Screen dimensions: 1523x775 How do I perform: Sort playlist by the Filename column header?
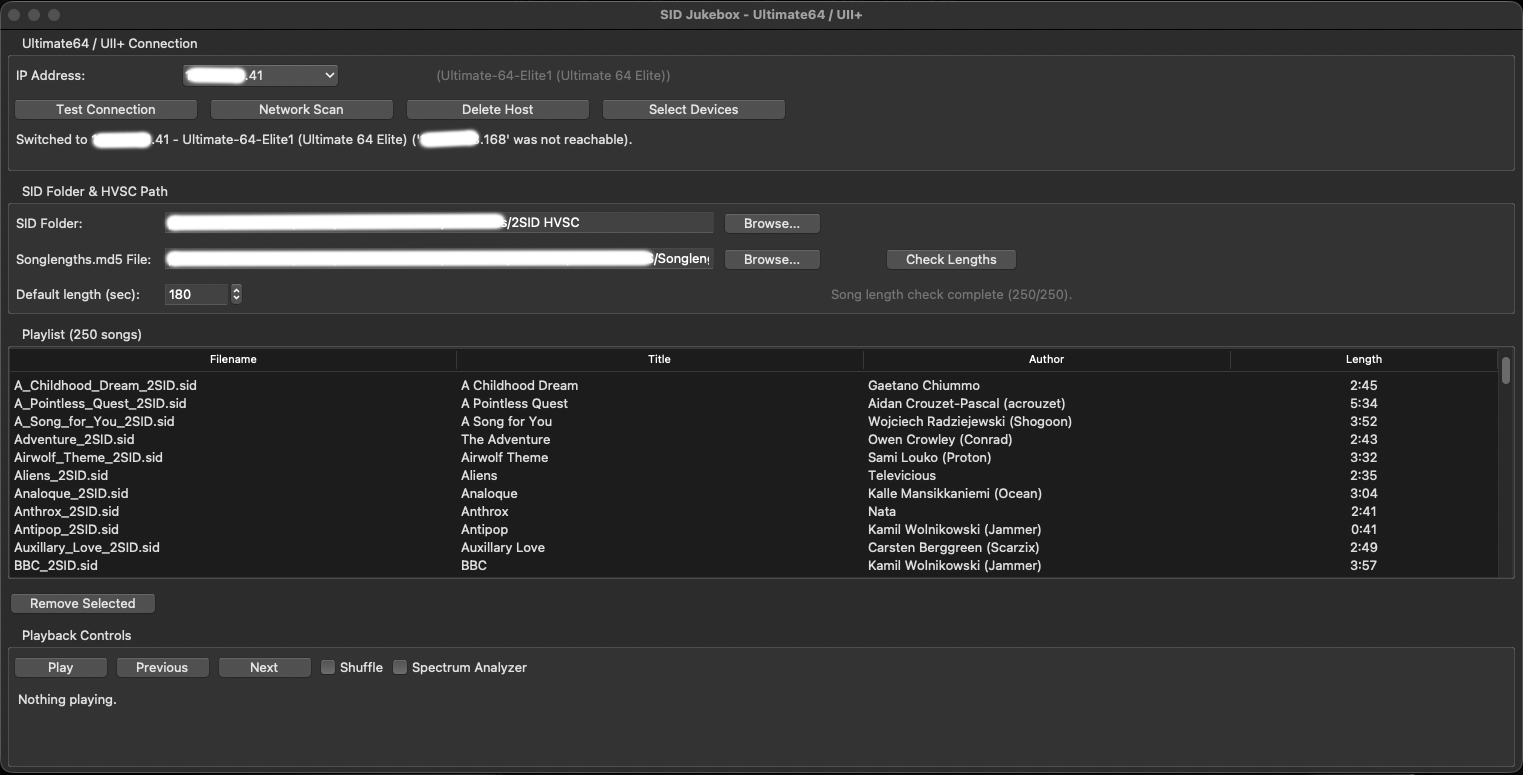233,359
